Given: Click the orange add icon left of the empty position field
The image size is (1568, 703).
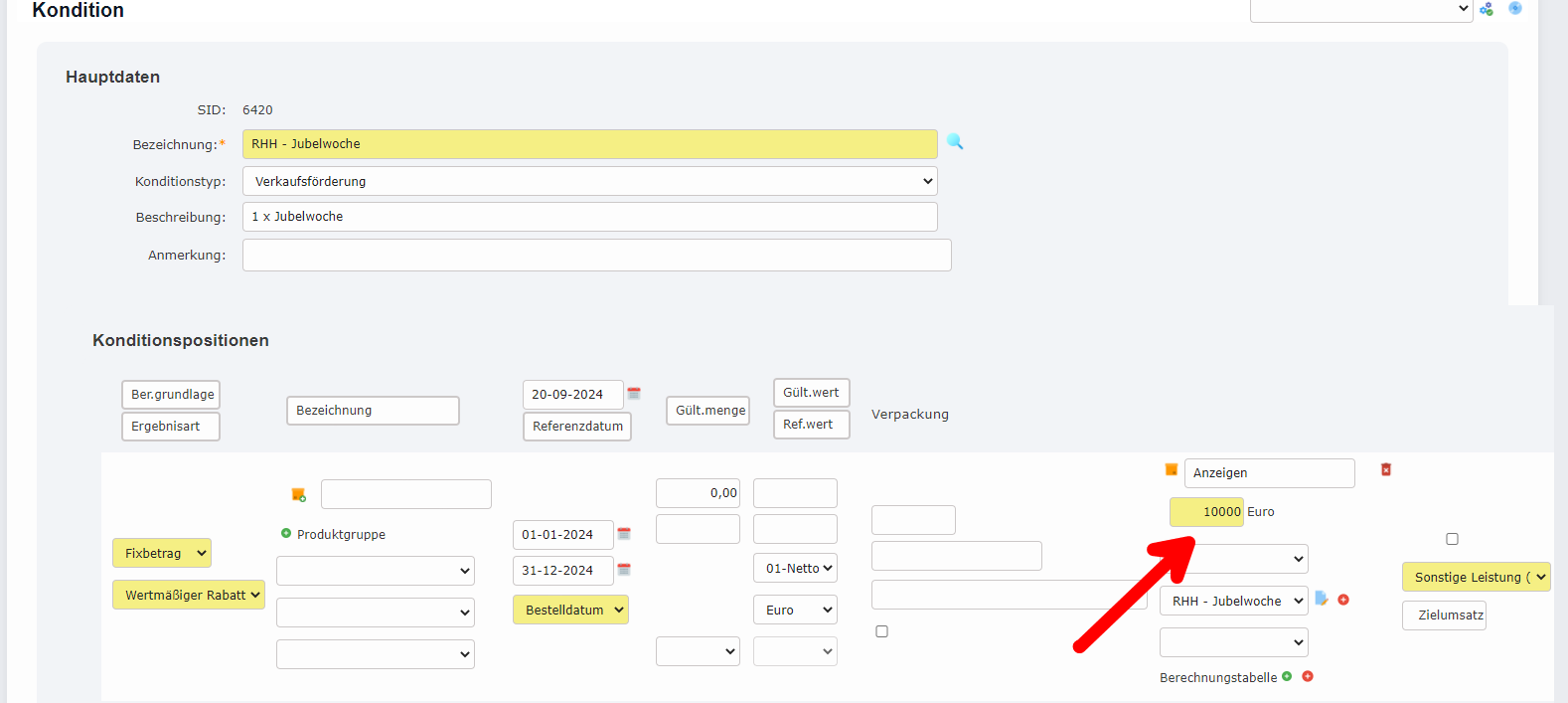Looking at the screenshot, I should pos(298,494).
